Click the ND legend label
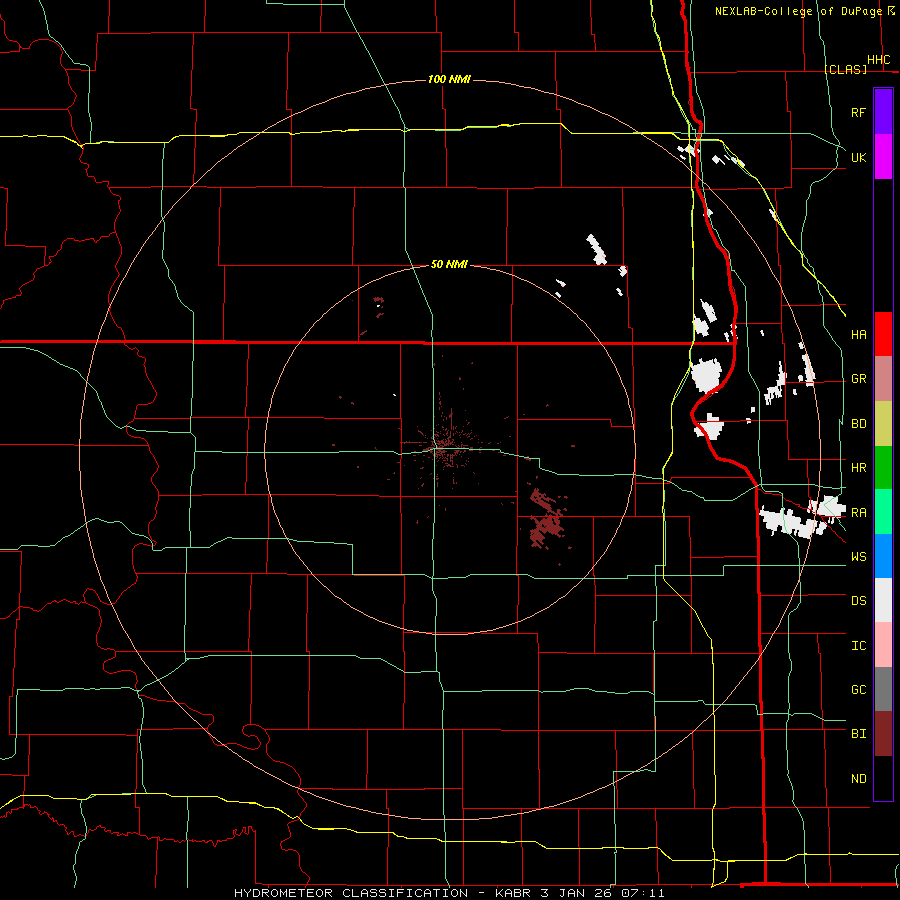The height and width of the screenshot is (900, 900). click(x=858, y=778)
